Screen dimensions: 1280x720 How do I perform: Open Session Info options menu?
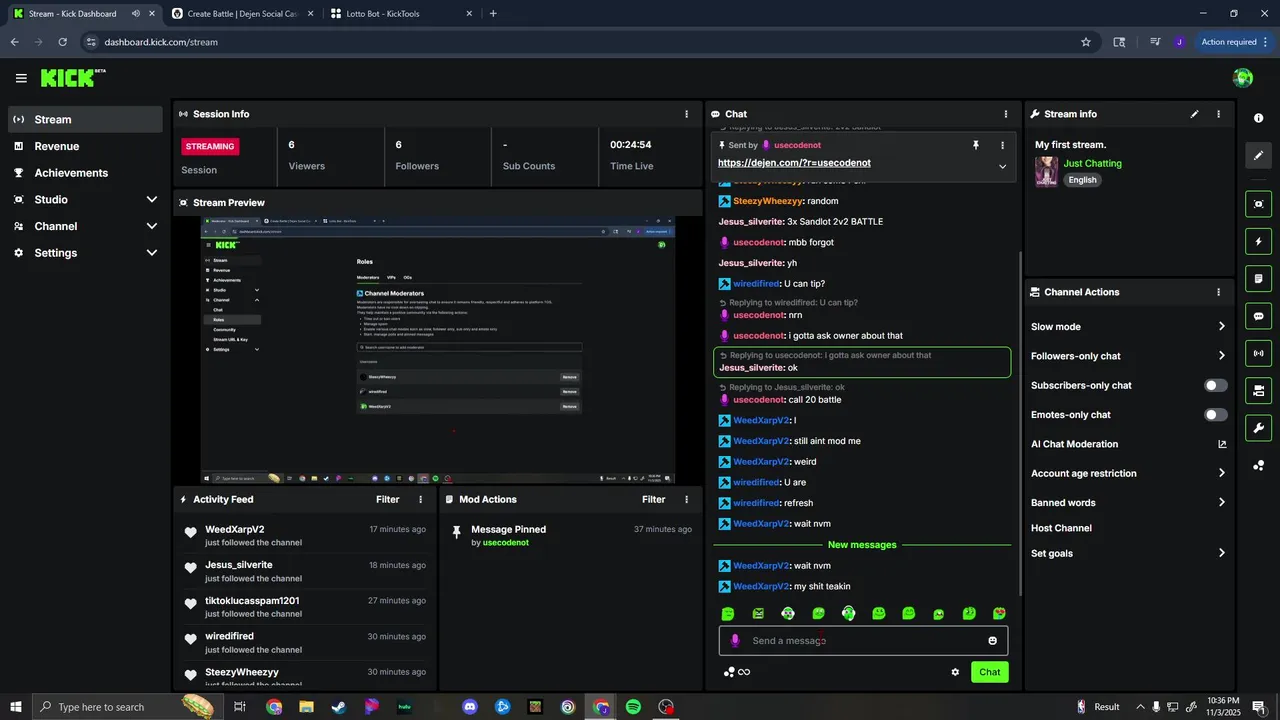coord(686,114)
